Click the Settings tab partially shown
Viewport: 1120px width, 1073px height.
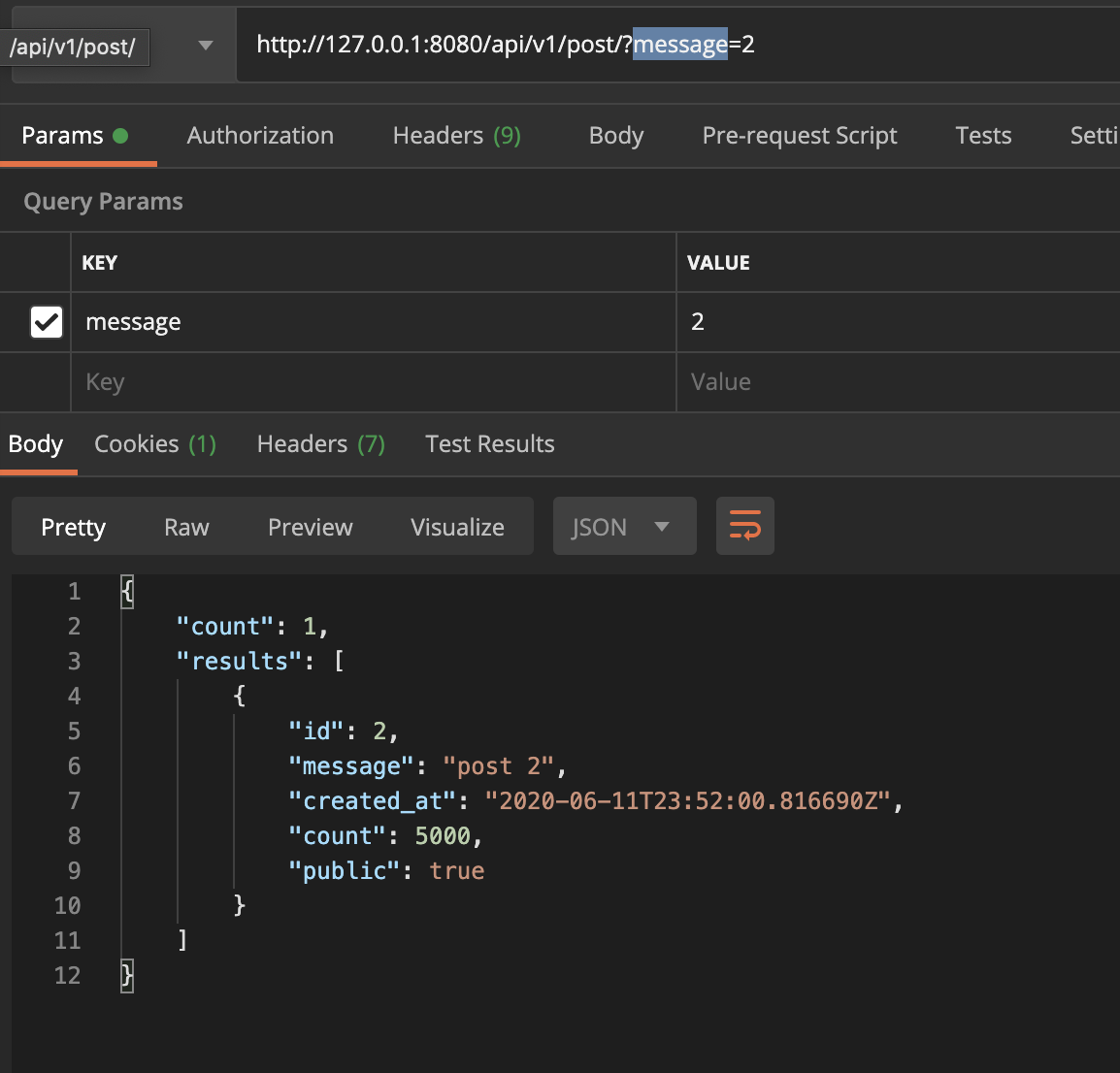1095,136
